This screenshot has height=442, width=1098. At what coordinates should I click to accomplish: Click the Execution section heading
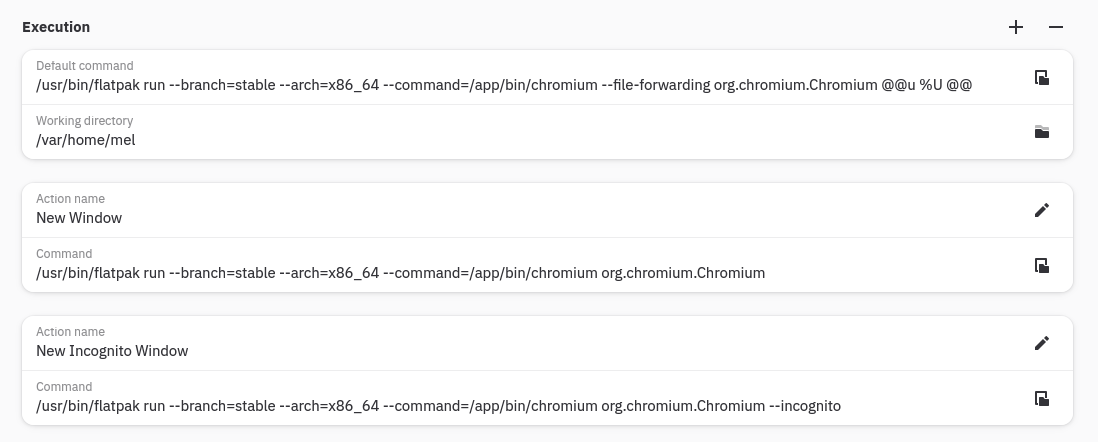tap(56, 27)
